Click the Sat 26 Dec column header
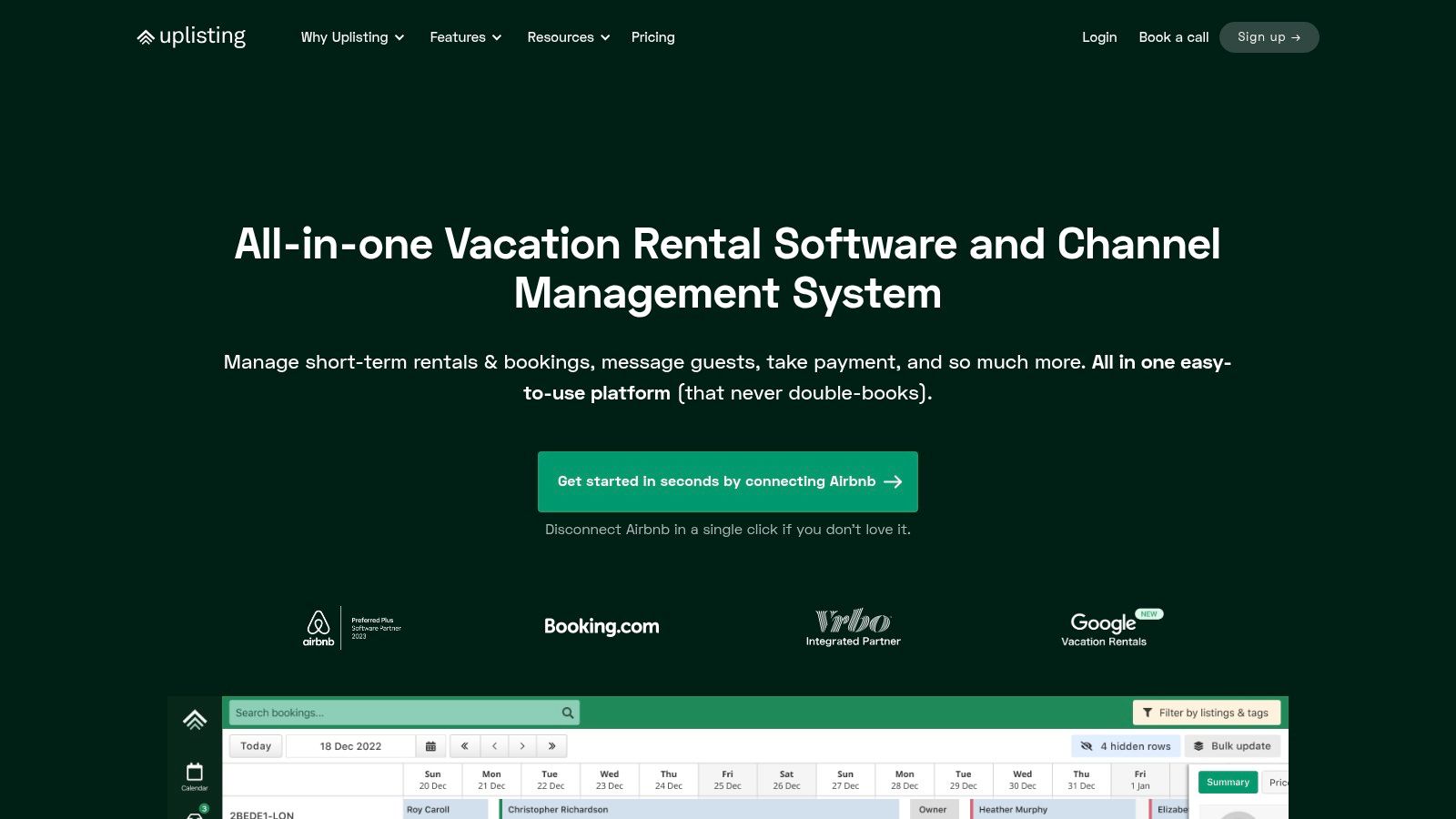 pos(786,780)
